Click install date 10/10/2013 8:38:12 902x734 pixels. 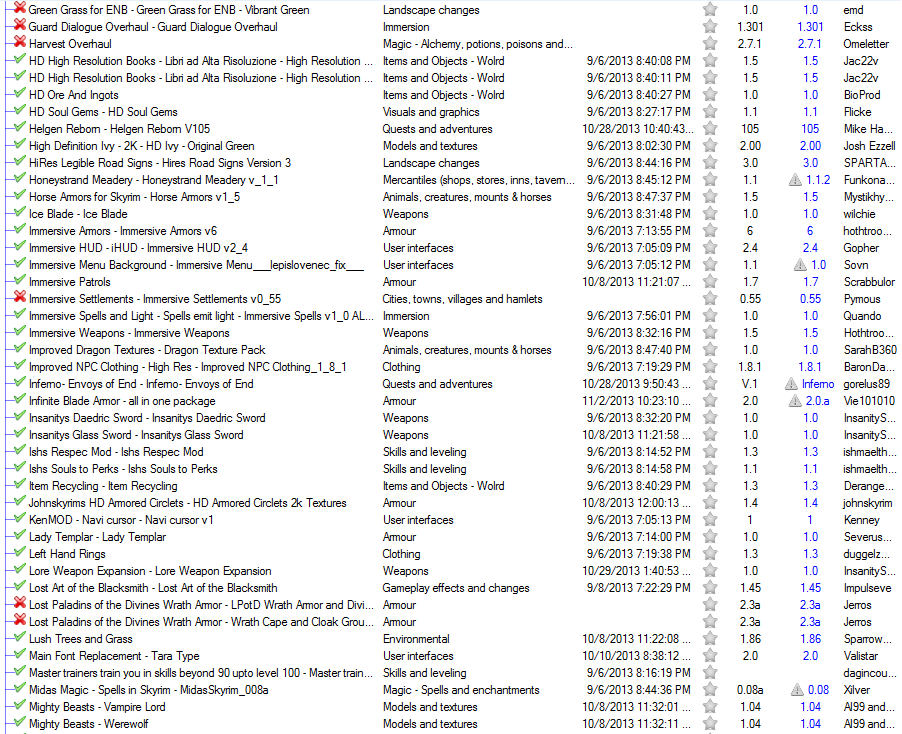[636, 656]
